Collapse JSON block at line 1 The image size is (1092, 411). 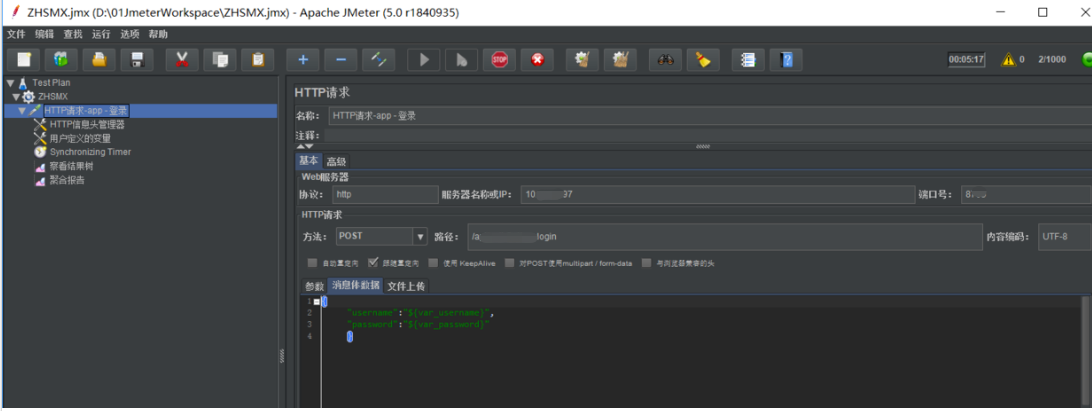[317, 302]
